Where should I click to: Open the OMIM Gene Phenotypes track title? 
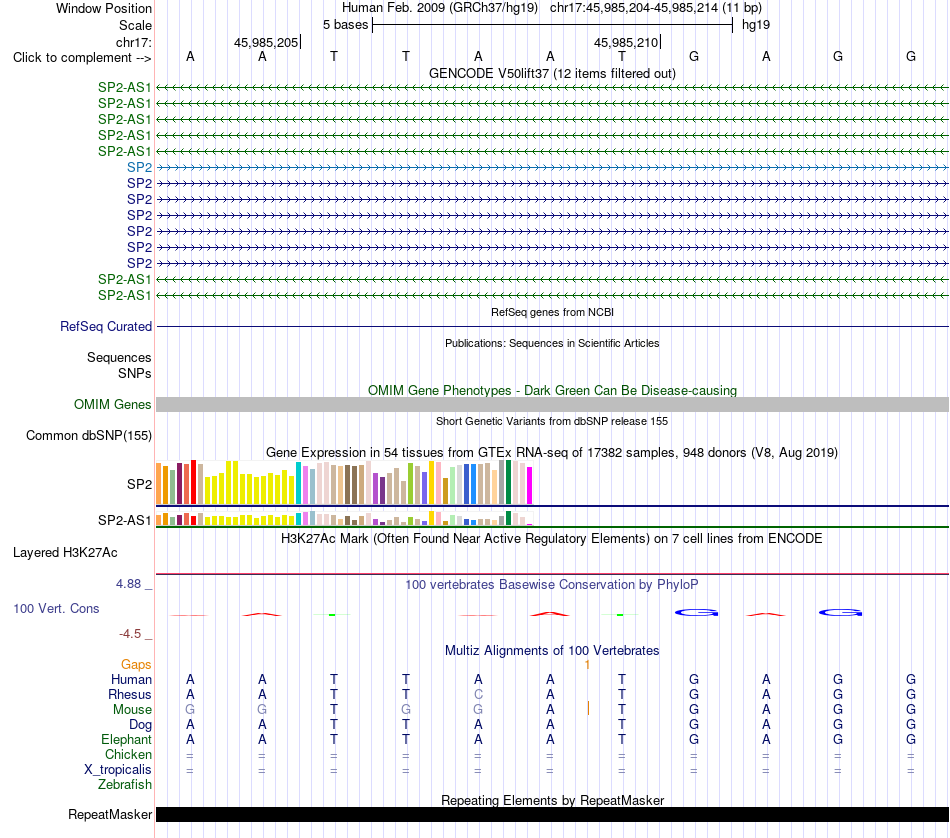pyautogui.click(x=552, y=390)
